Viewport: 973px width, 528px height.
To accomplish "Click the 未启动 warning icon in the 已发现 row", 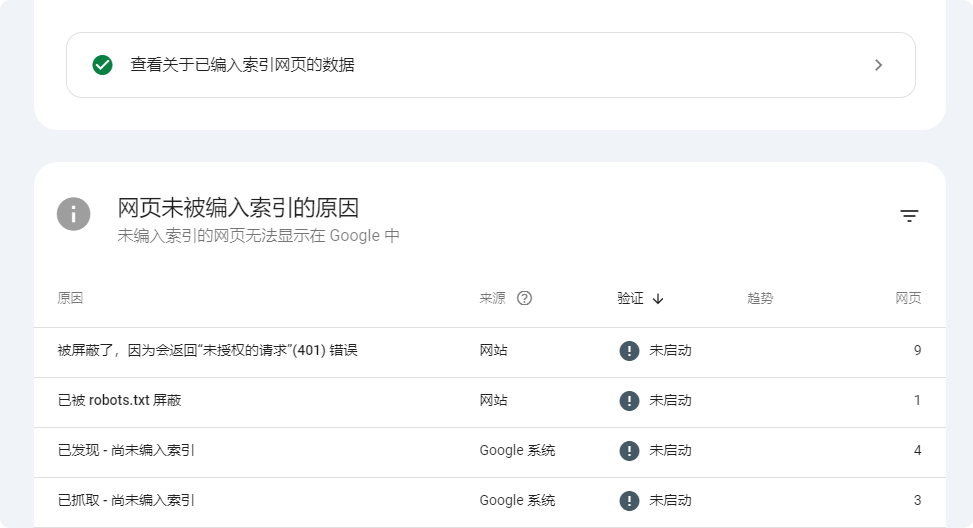I will coord(629,450).
